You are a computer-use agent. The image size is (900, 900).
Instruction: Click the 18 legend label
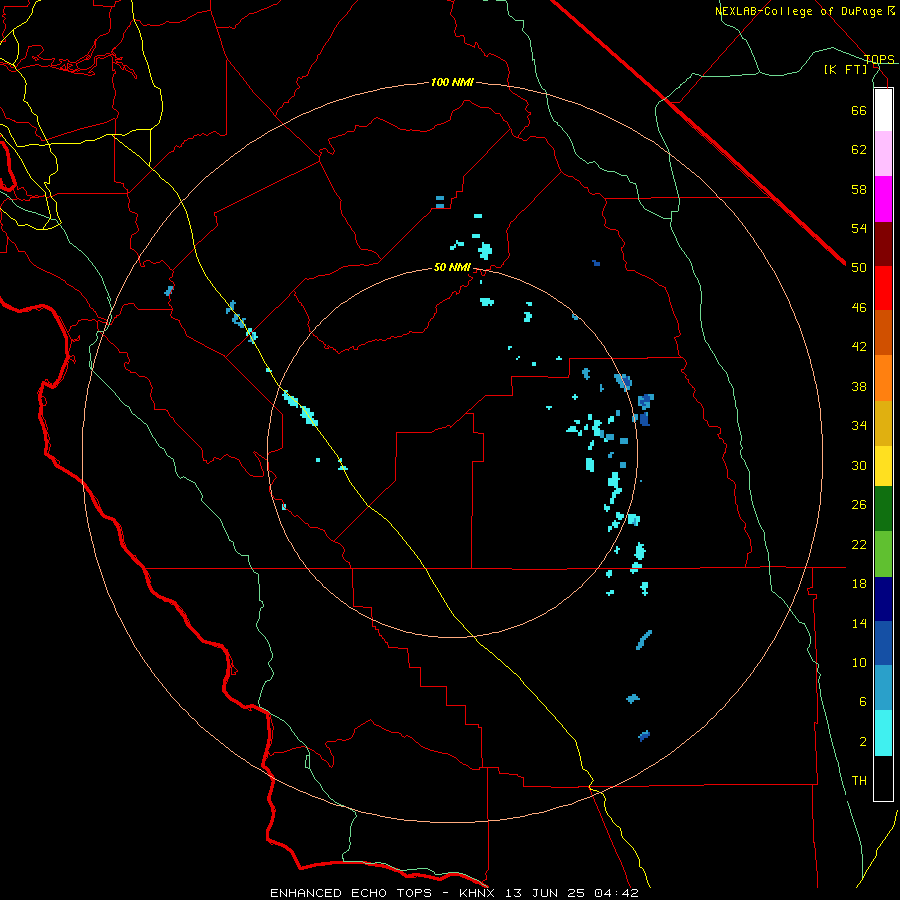(x=859, y=584)
